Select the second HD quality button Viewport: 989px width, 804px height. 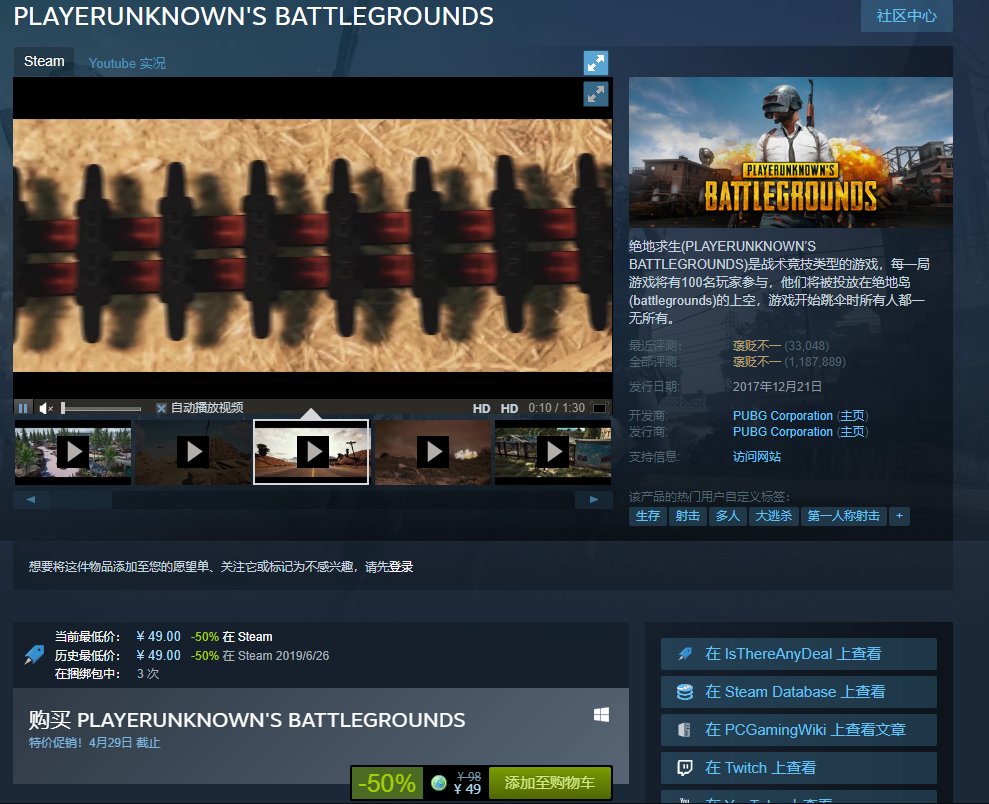click(x=509, y=408)
